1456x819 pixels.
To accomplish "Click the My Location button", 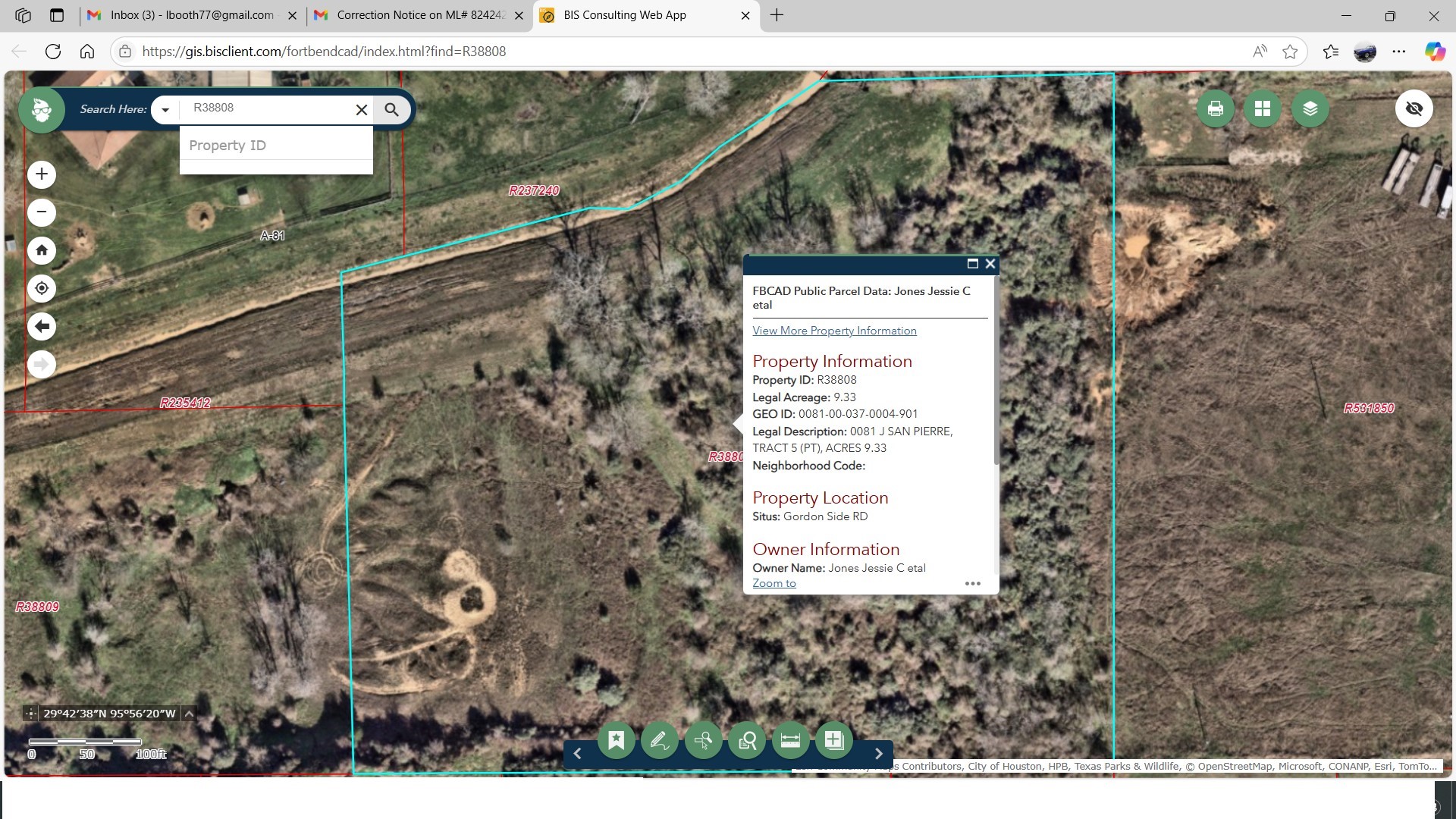I will click(x=42, y=288).
